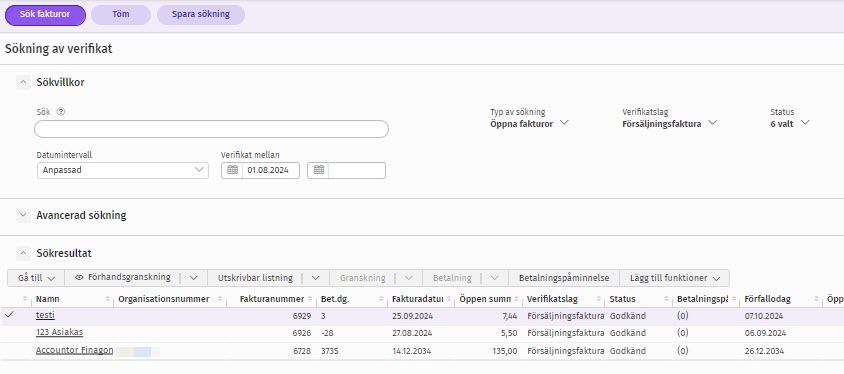This screenshot has width=844, height=374.
Task: Open Status 6 valt dropdown
Action: [x=790, y=124]
